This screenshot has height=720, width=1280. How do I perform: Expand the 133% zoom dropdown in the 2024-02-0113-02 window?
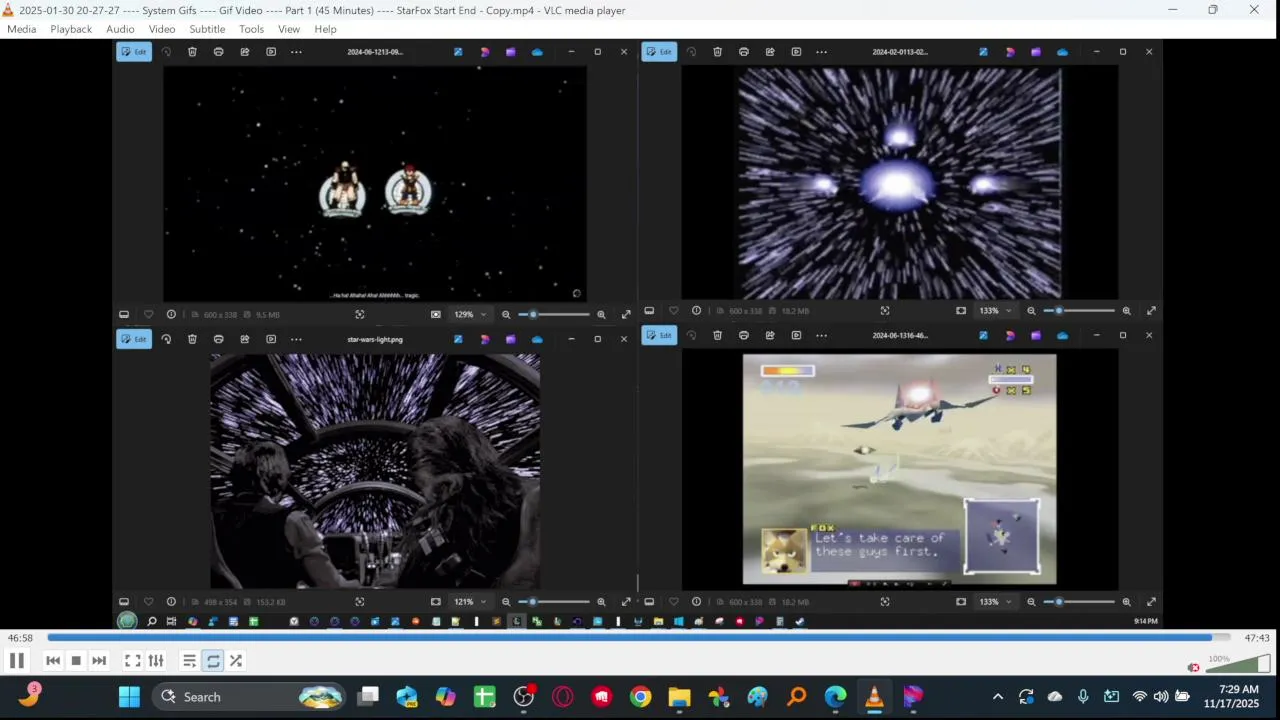point(995,311)
